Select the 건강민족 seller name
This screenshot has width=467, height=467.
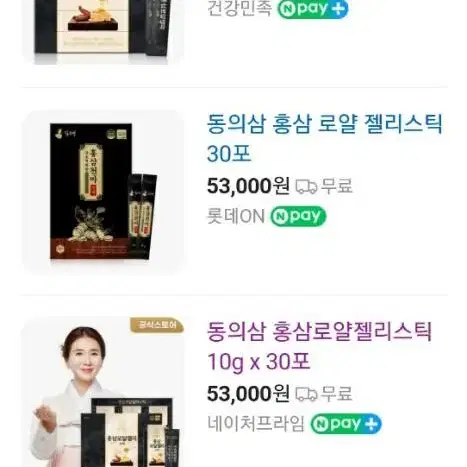[x=239, y=8]
